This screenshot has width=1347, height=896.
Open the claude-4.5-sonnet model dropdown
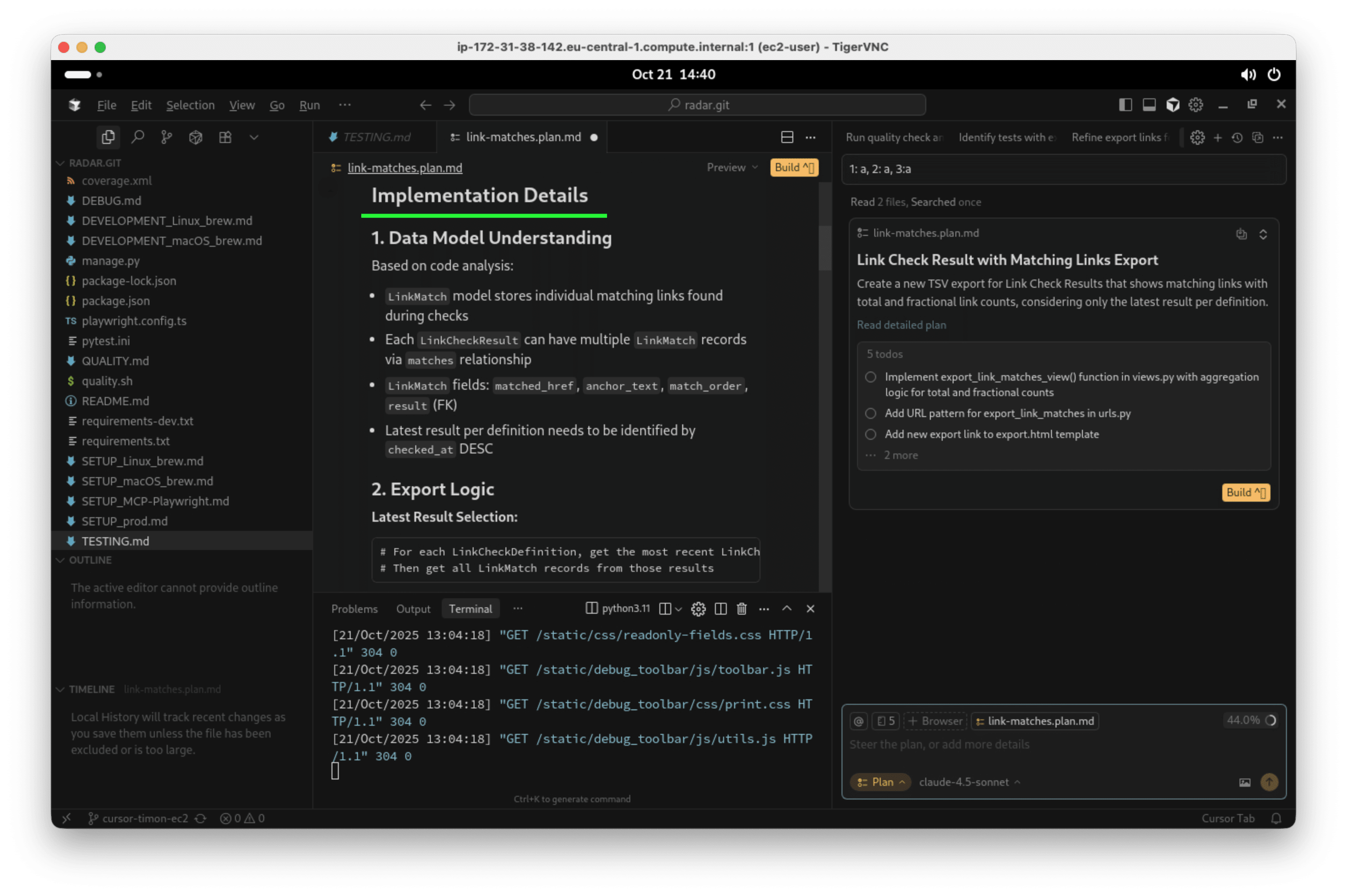click(x=969, y=782)
